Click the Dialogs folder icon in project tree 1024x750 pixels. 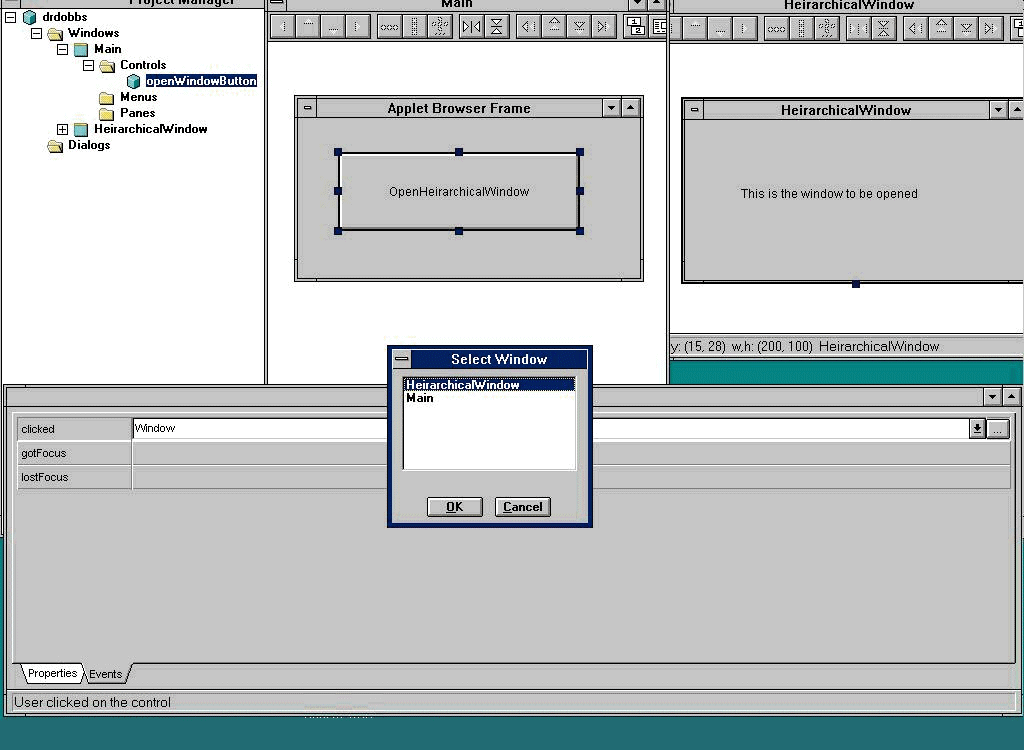click(56, 146)
